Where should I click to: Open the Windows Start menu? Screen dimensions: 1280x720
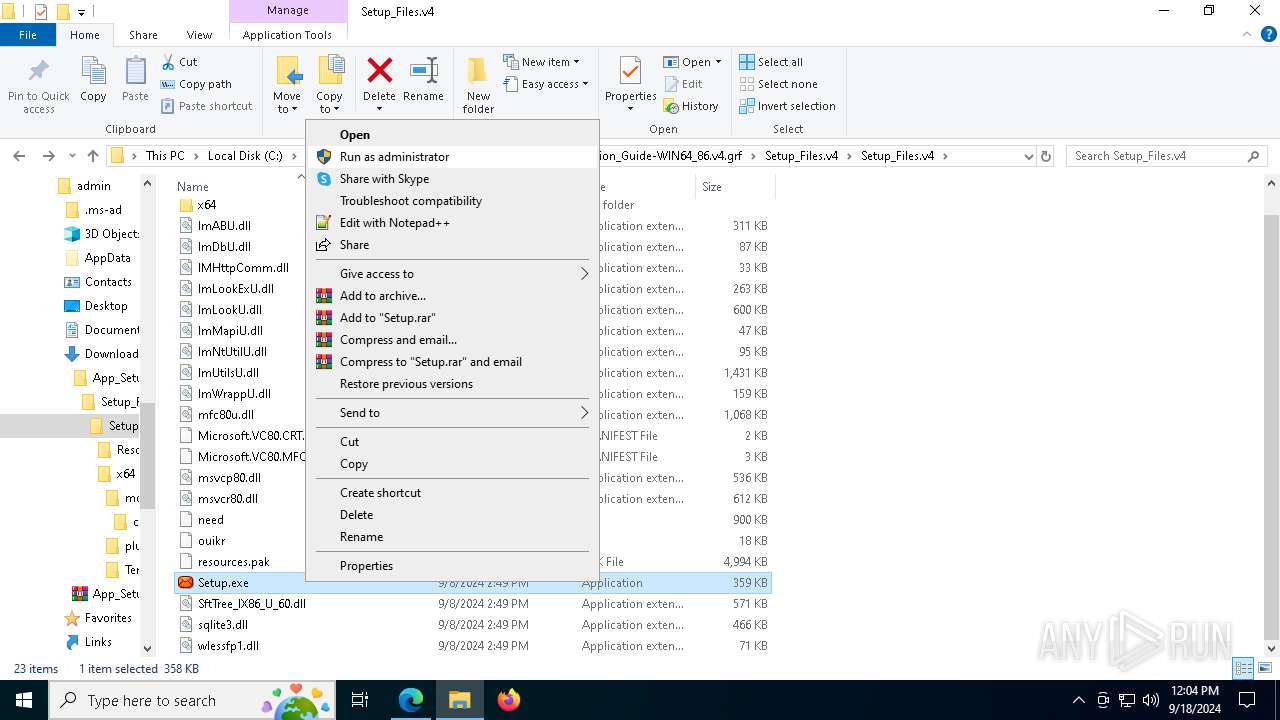(x=23, y=700)
